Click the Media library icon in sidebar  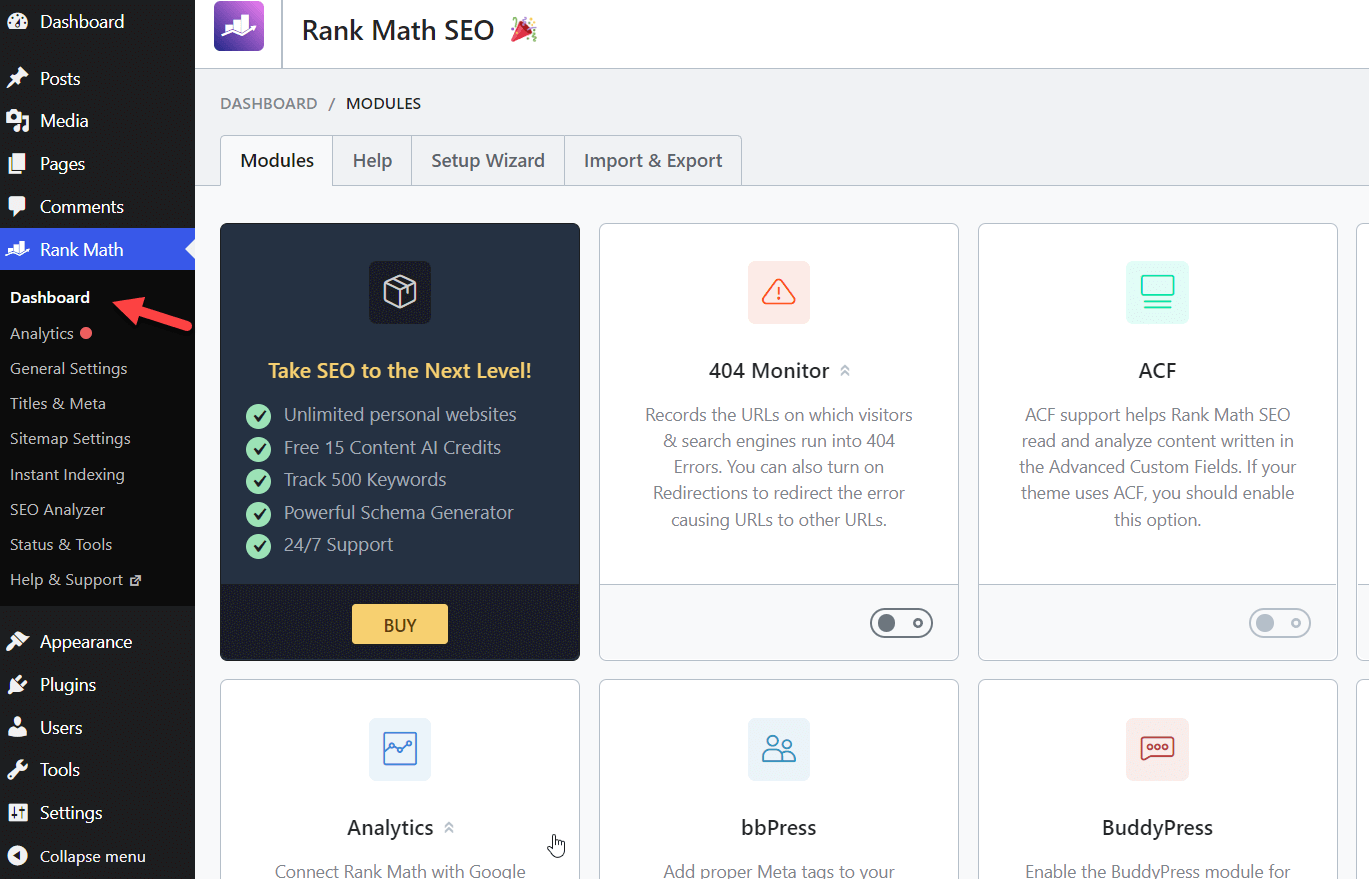coord(22,120)
